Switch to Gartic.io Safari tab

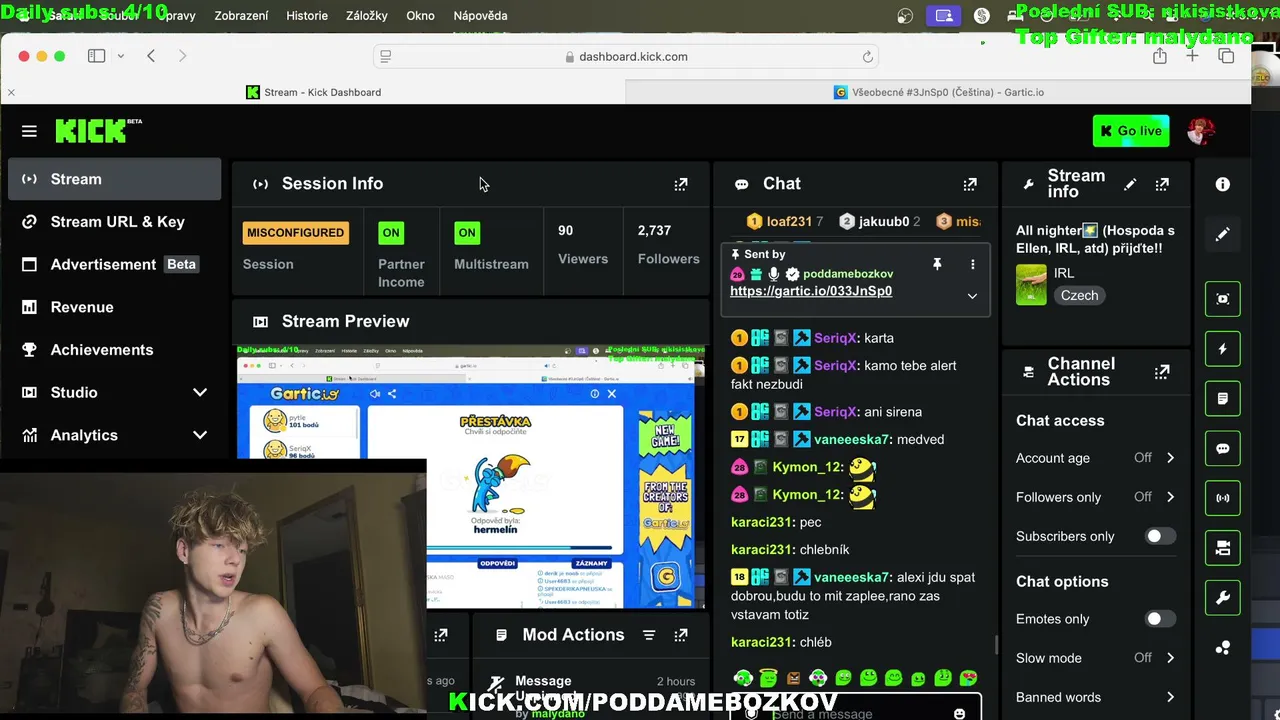938,92
